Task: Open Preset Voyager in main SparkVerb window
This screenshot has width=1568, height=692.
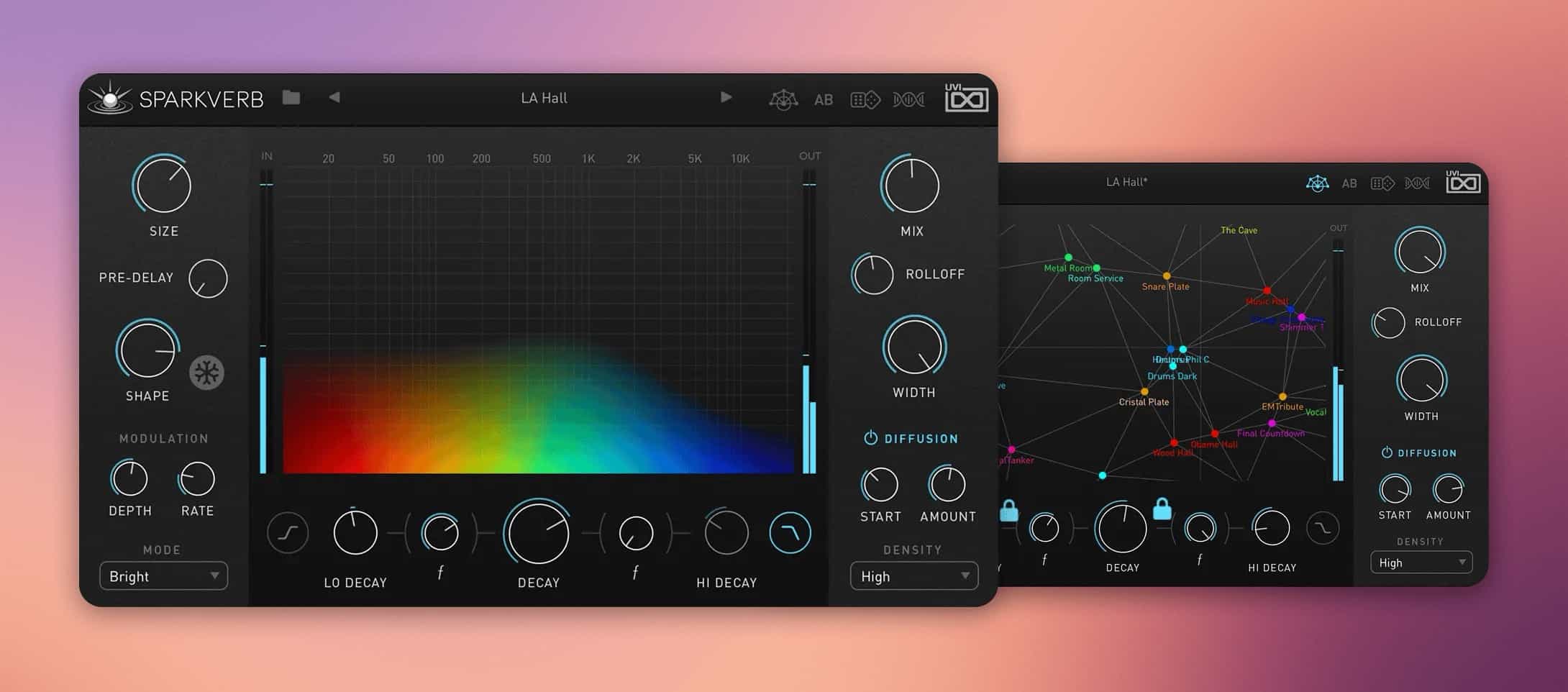Action: tap(783, 100)
